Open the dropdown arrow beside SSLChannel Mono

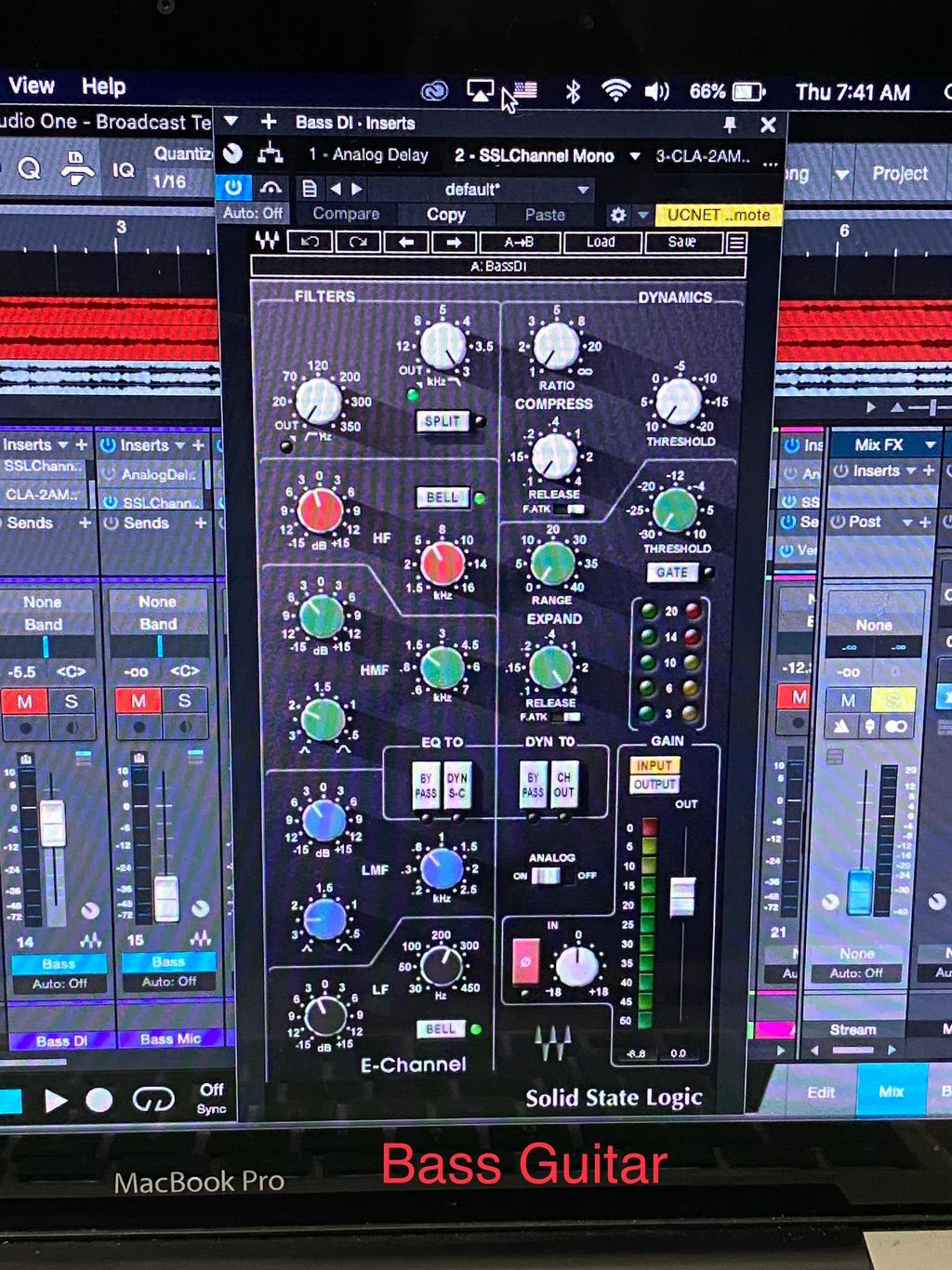point(635,156)
